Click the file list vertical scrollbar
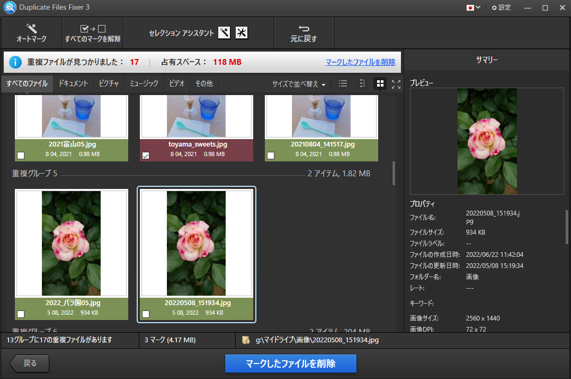 (394, 173)
